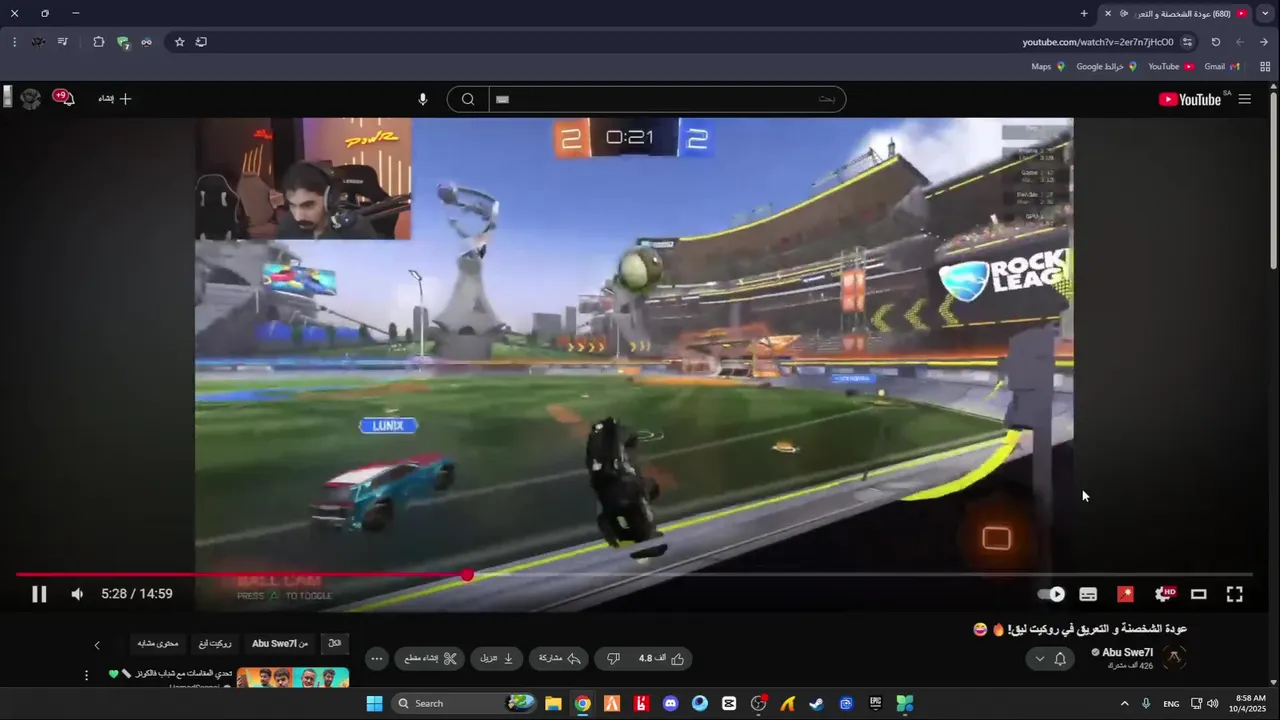The image size is (1280, 720).
Task: Click the progress bar scrubber dot
Action: coord(467,574)
